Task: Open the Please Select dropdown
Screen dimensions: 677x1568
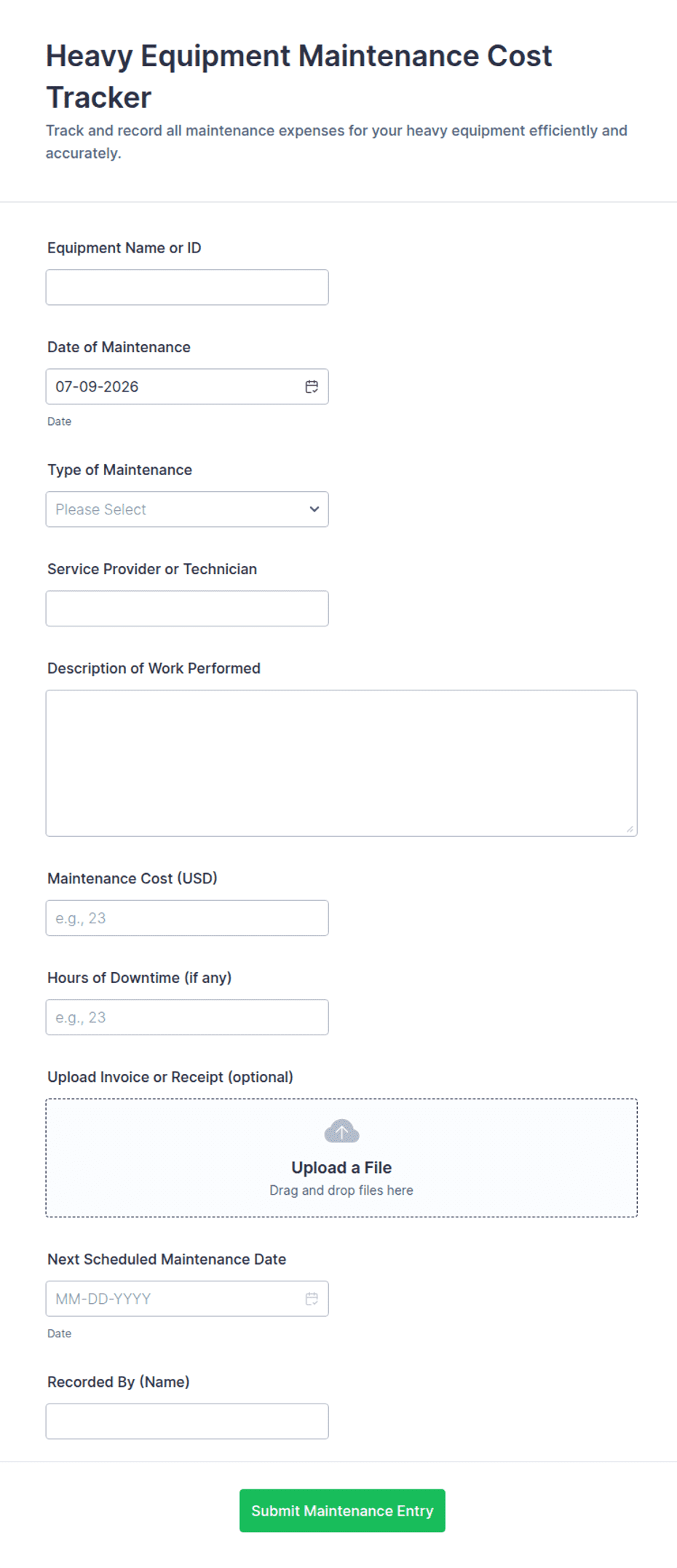Action: point(187,509)
